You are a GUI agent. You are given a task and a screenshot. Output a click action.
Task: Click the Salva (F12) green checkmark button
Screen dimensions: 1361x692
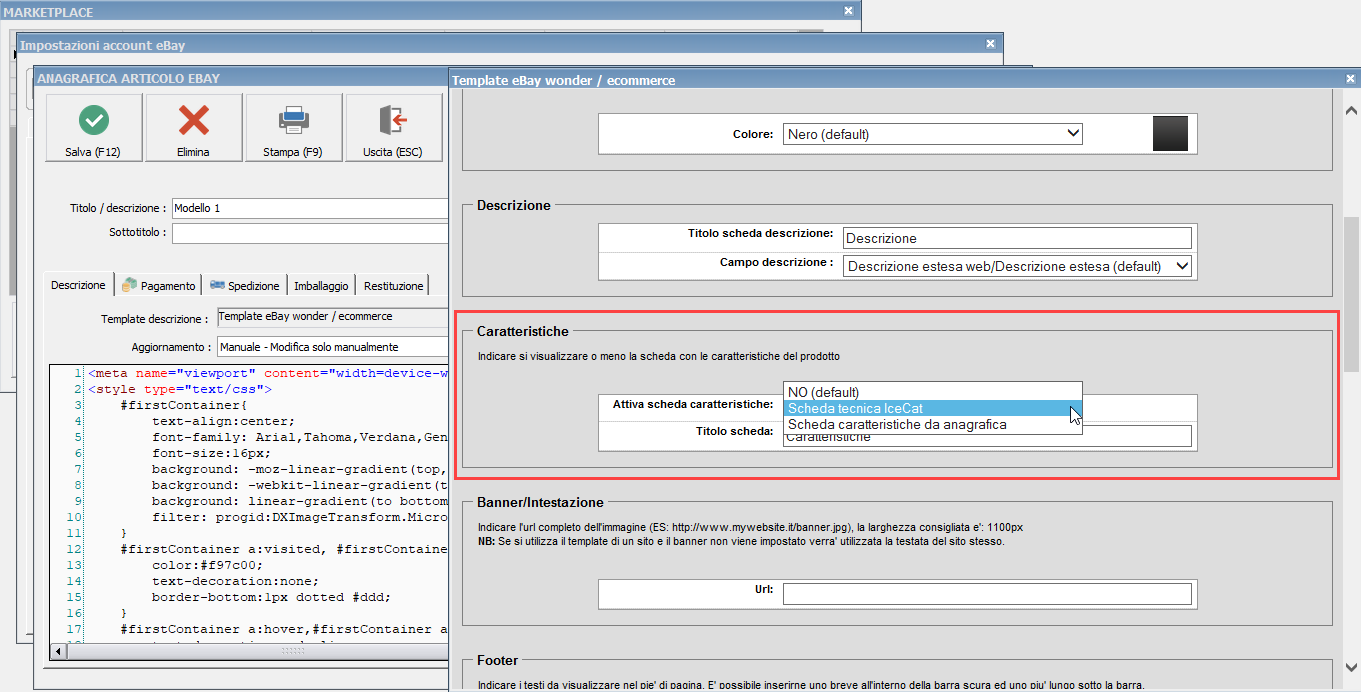click(x=93, y=128)
